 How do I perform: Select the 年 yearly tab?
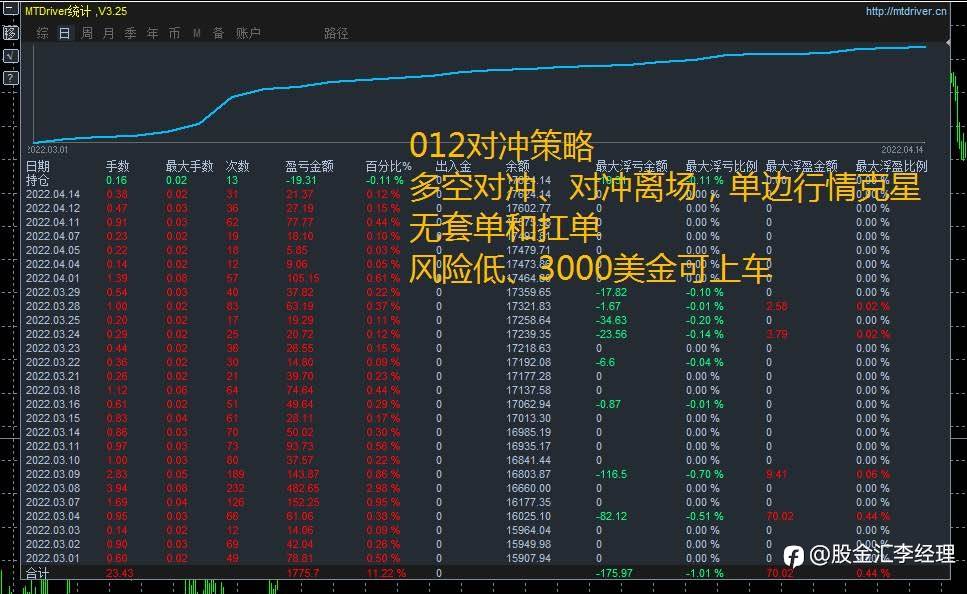point(152,33)
